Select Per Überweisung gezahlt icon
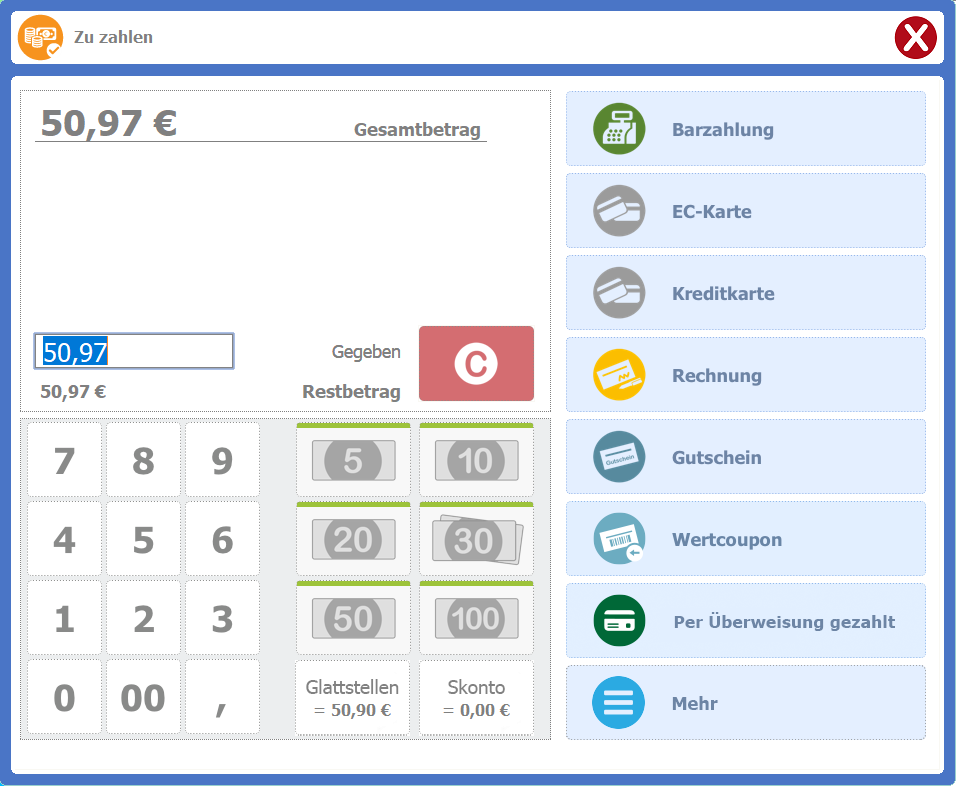959x786 pixels. click(x=619, y=621)
